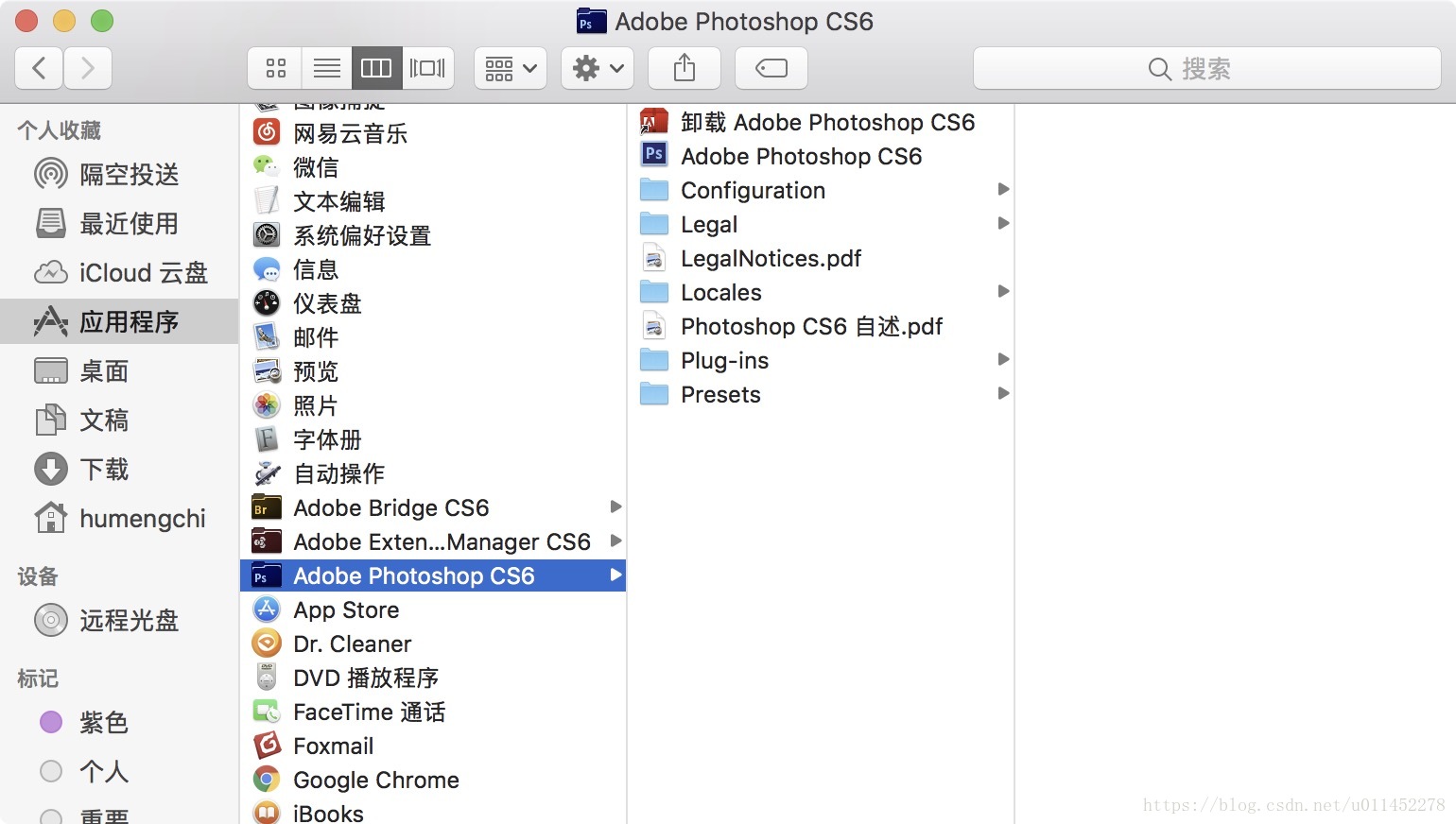Viewport: 1456px width, 824px height.
Task: Expand the Plug-ins folder arrow
Action: 1003,360
